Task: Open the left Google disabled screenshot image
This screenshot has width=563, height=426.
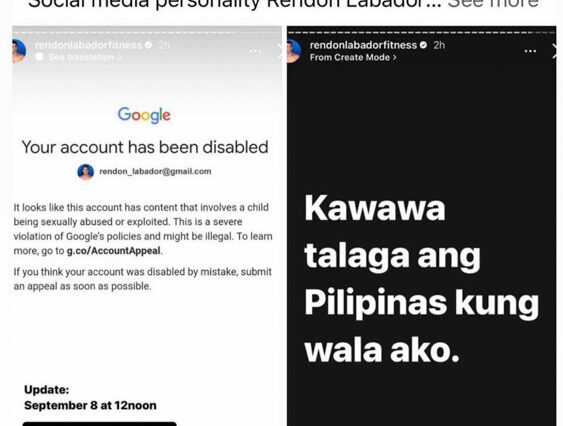Action: click(146, 226)
